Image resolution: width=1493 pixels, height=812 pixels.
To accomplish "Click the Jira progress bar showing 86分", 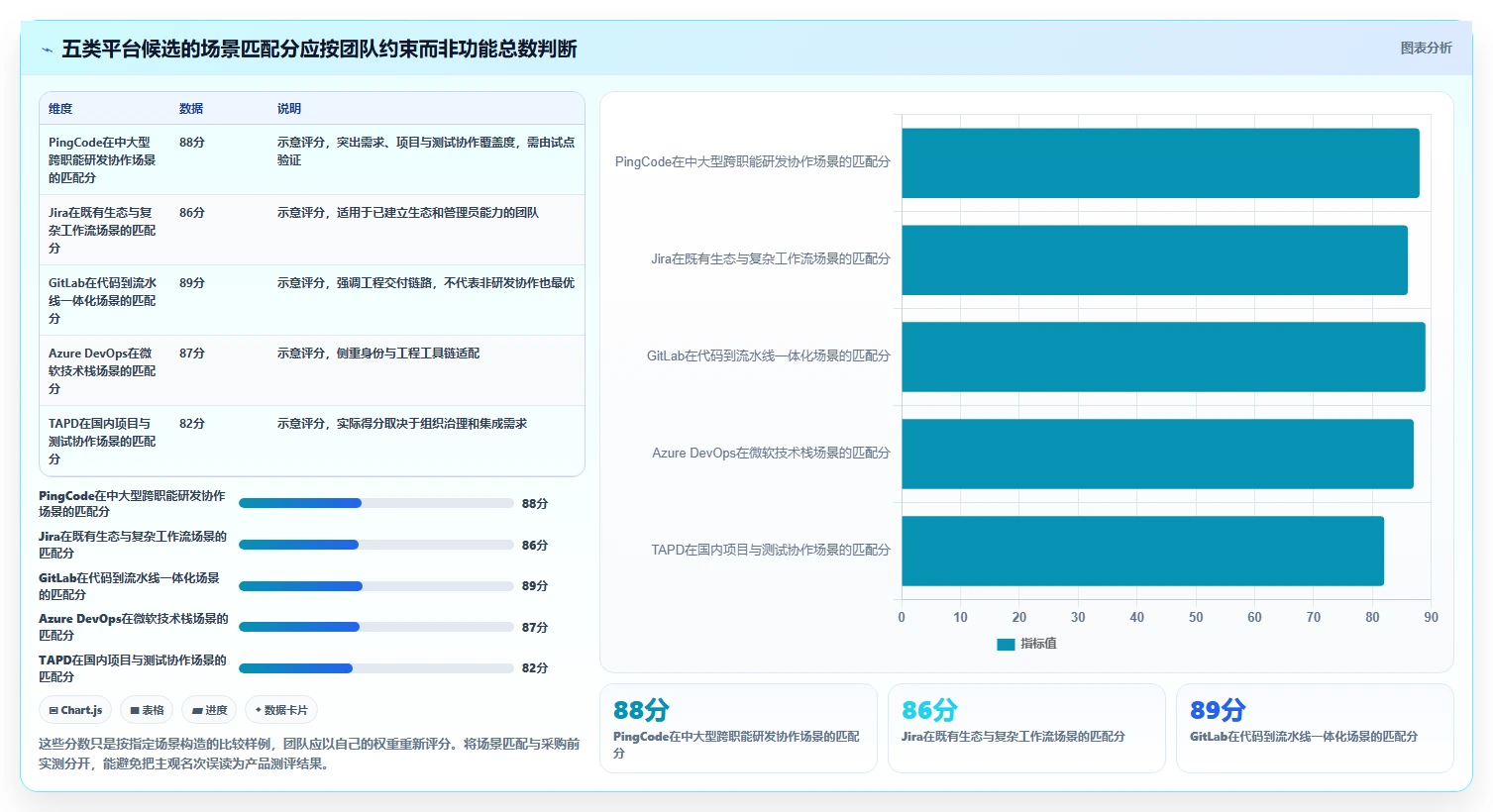I will (x=376, y=545).
